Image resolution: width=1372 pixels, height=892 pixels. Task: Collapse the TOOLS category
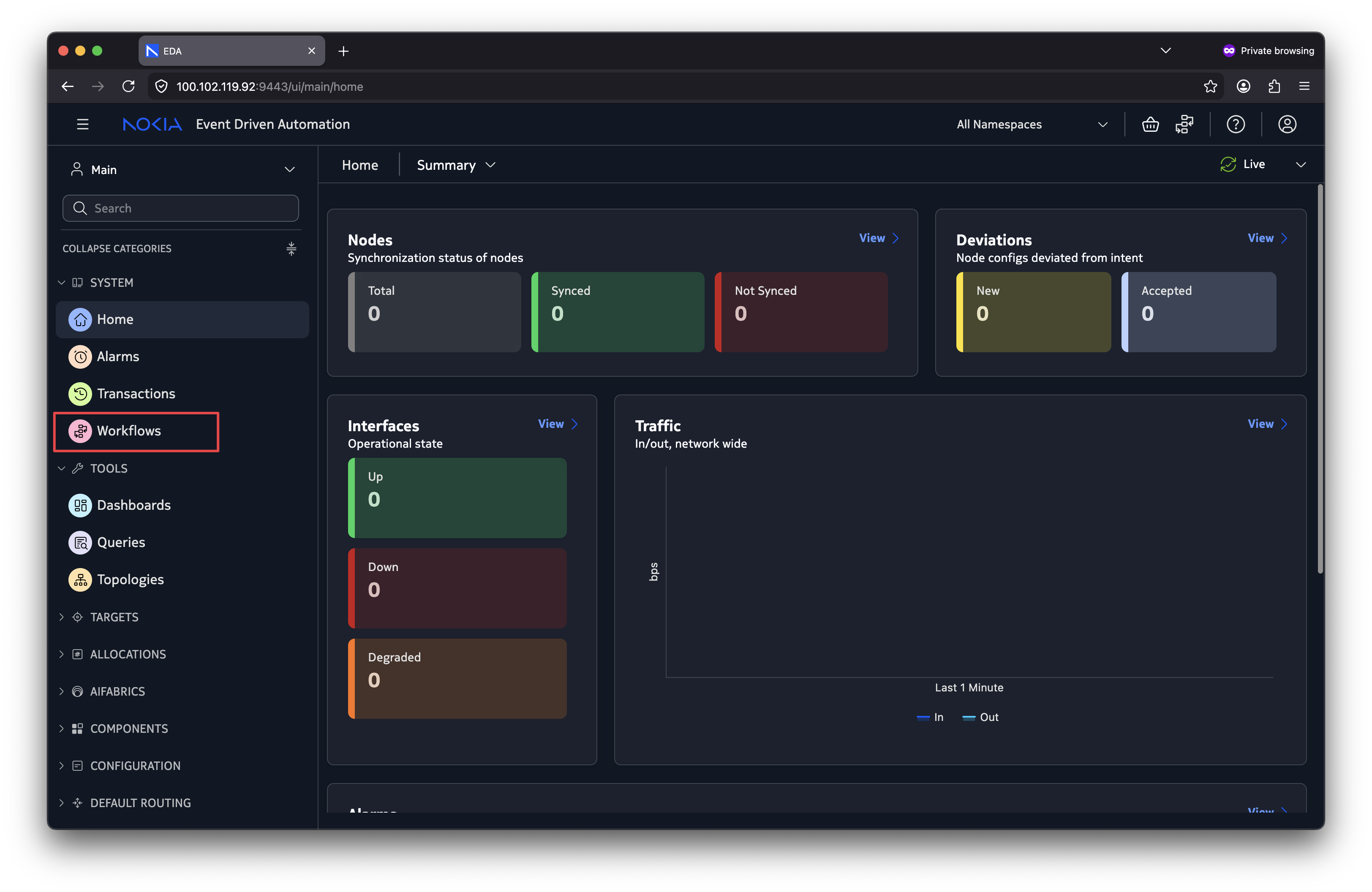62,468
